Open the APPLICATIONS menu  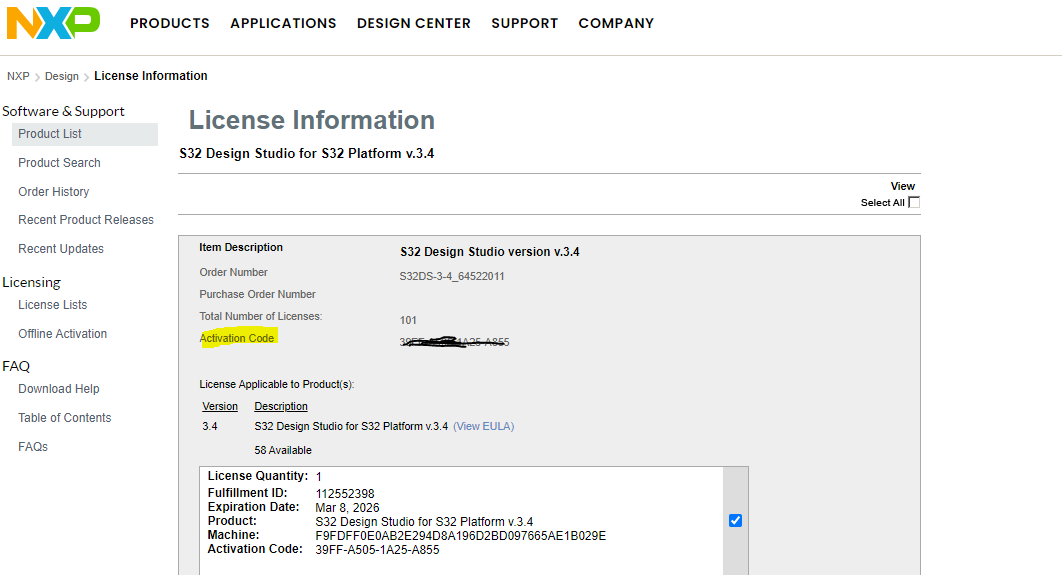click(283, 23)
